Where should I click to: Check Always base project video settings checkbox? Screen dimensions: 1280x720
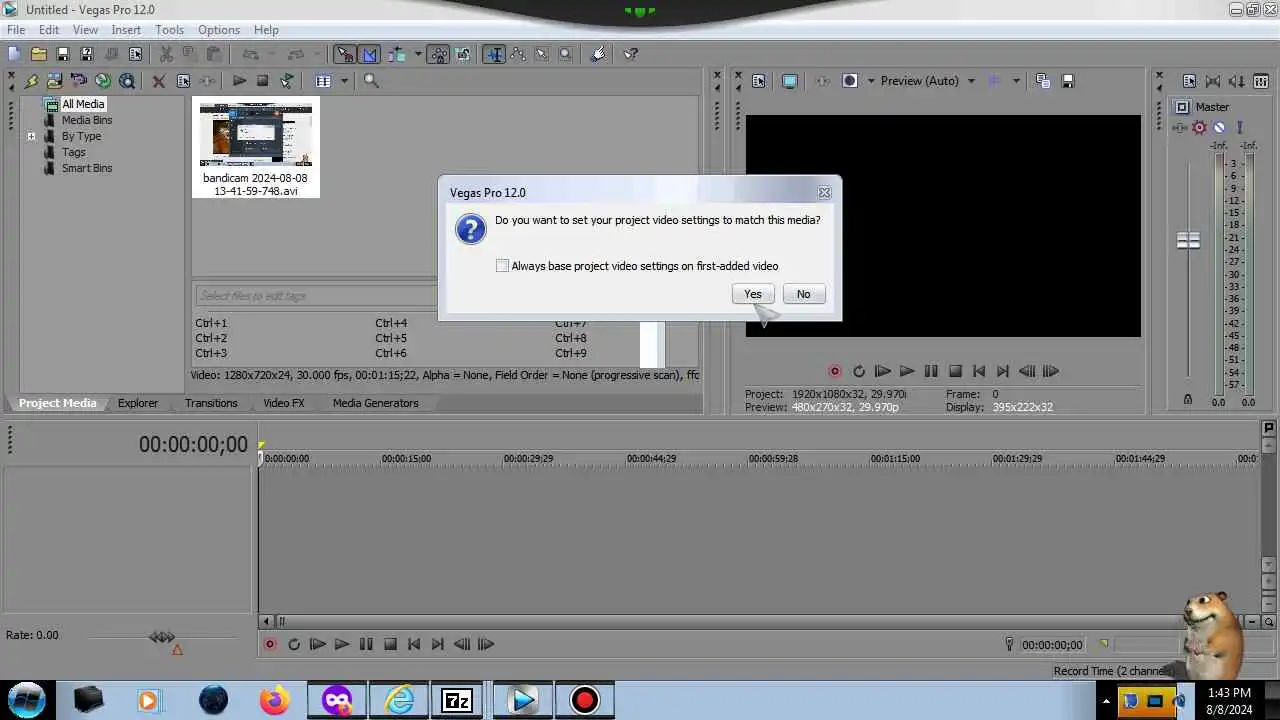pyautogui.click(x=502, y=266)
